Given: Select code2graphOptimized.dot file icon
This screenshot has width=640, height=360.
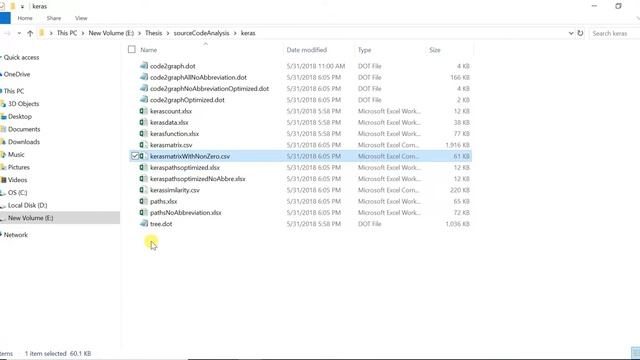Looking at the screenshot, I should (144, 100).
